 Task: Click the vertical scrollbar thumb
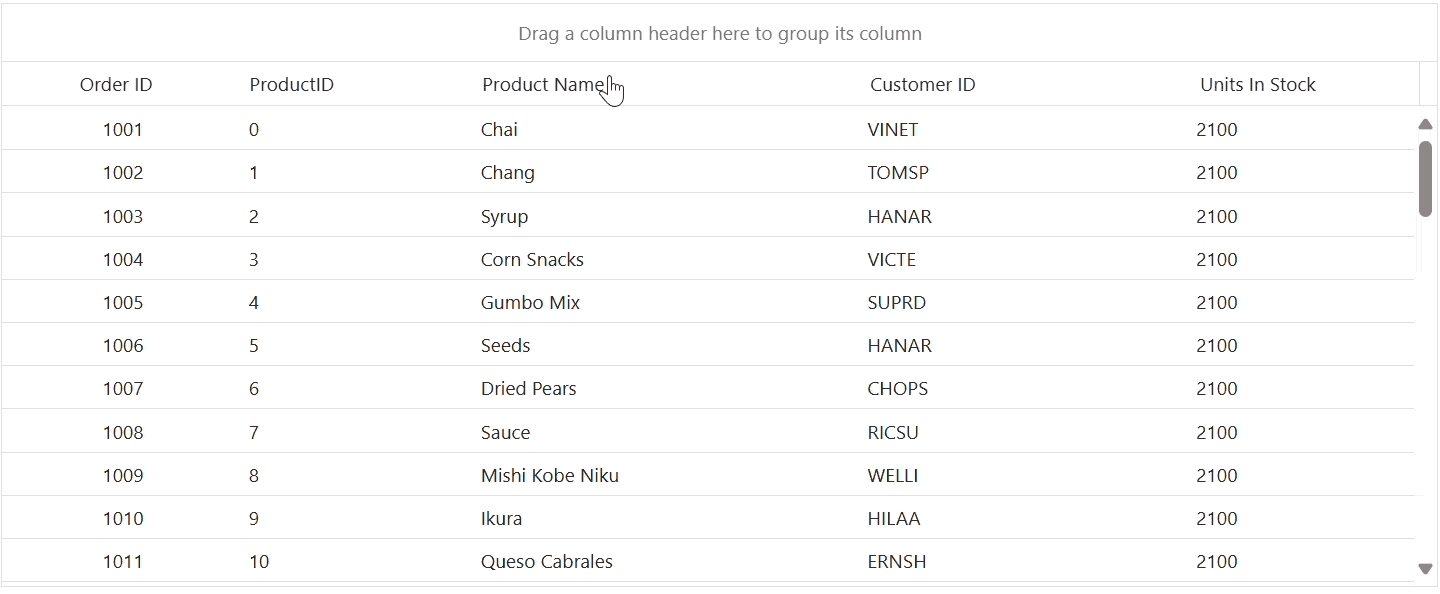(1425, 178)
